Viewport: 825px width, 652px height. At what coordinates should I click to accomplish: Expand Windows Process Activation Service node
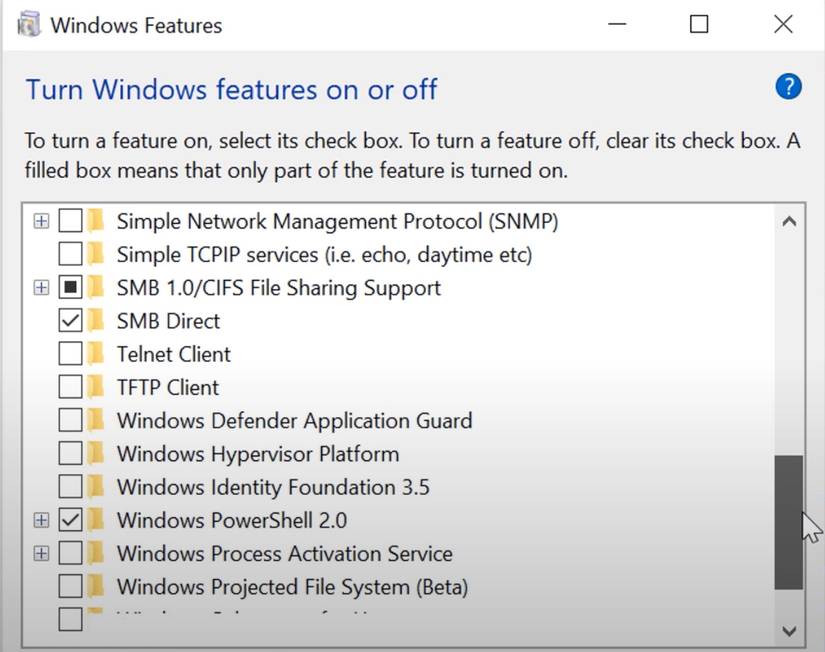tap(41, 553)
